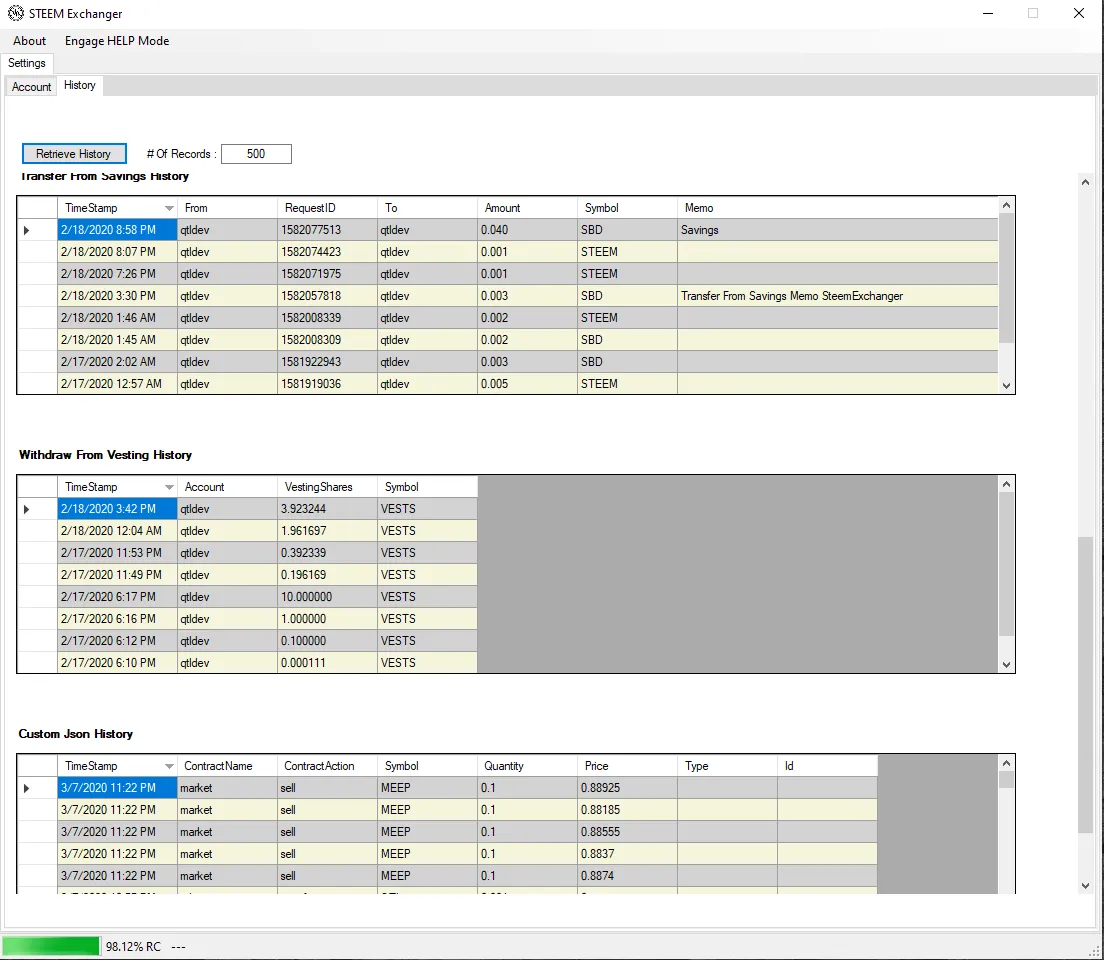Click the Type column header in Custom Json table
The image size is (1104, 960).
[727, 766]
